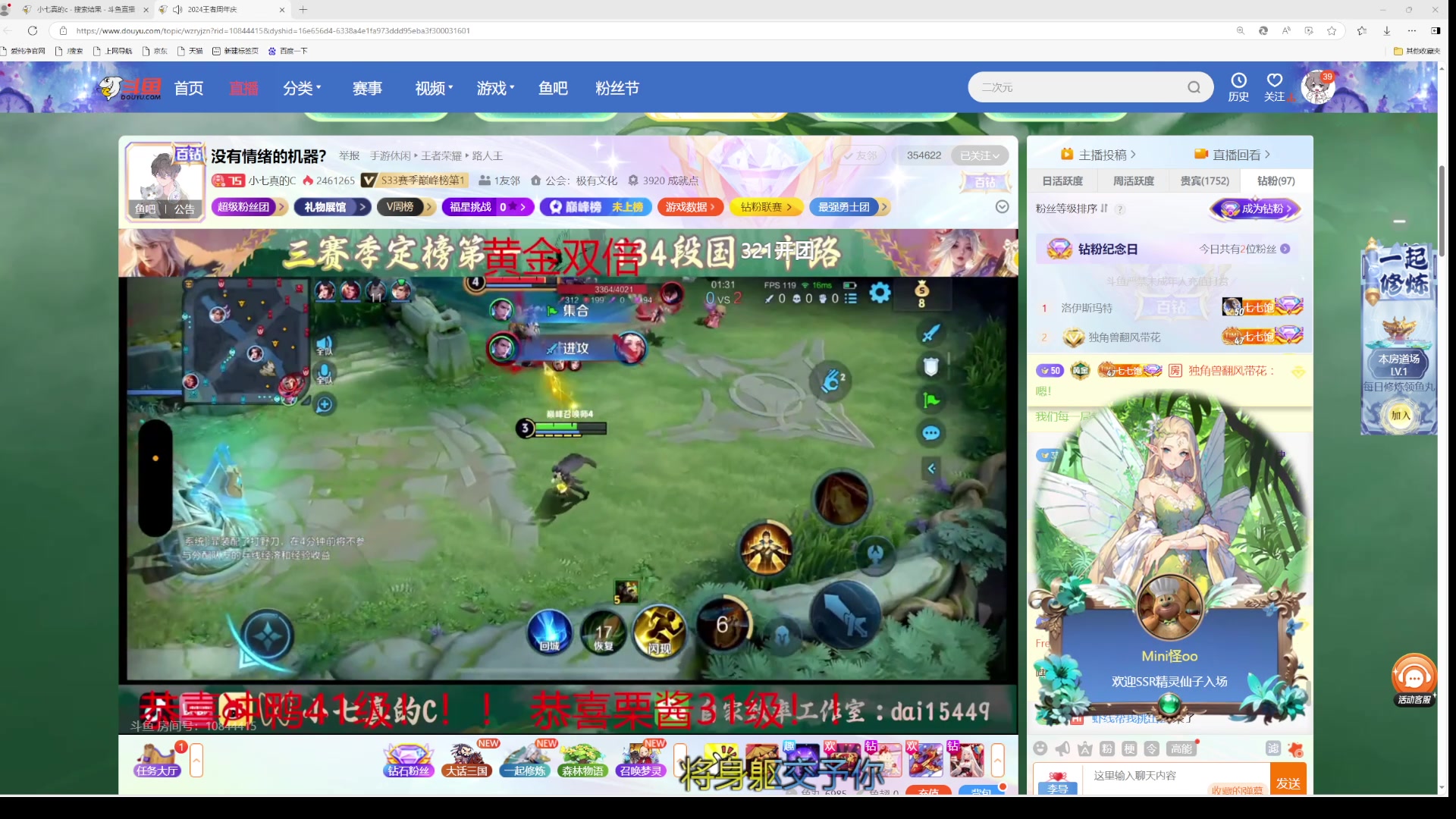This screenshot has height=819, width=1456.
Task: Open the 福星挑战 button
Action: [488, 207]
